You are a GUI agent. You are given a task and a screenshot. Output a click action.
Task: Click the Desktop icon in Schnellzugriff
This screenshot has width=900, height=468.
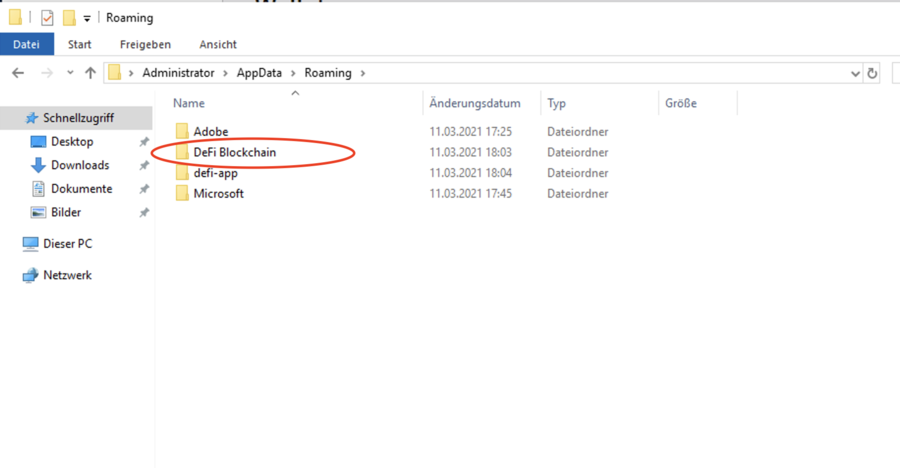click(x=38, y=142)
